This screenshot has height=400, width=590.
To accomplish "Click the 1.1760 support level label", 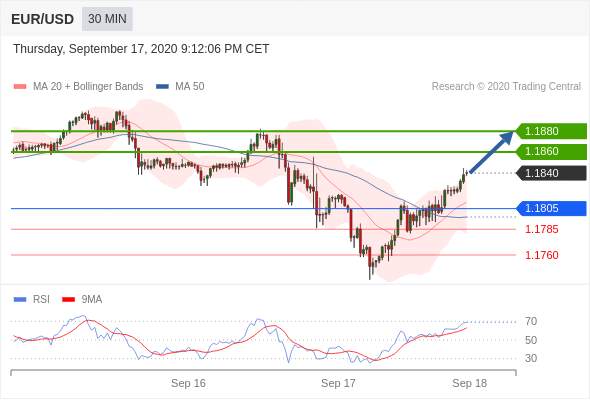I will (542, 255).
